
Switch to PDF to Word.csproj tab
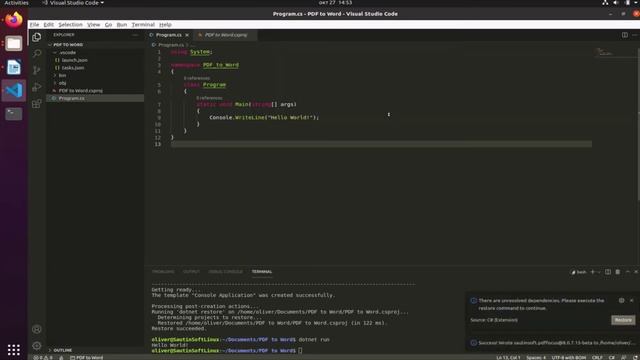(225, 35)
